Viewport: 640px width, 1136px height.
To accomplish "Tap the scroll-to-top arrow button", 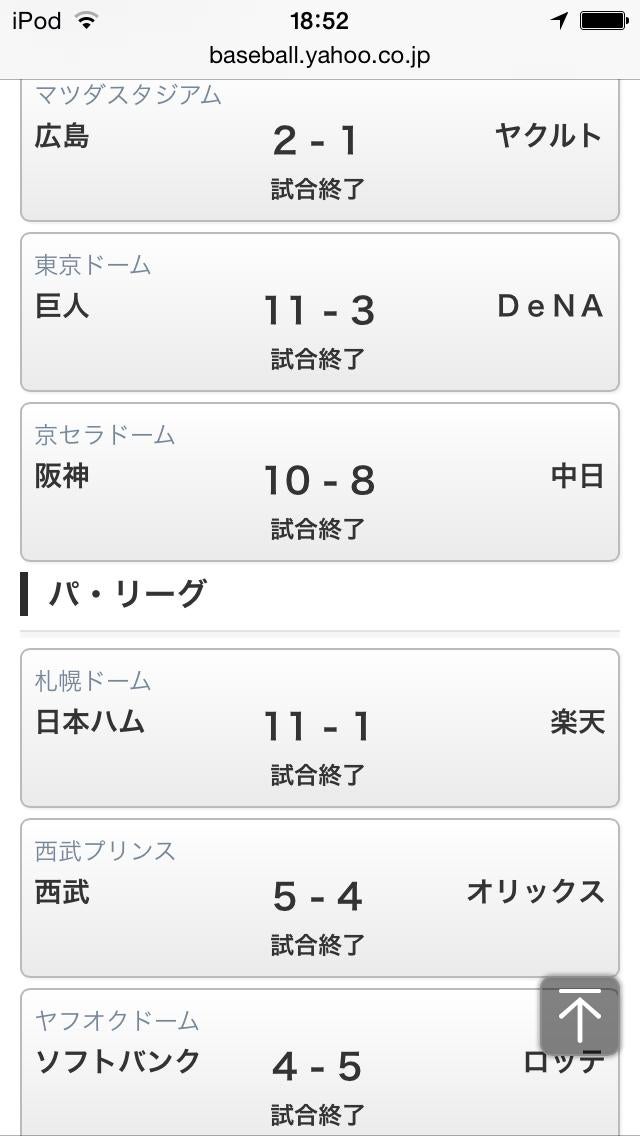I will coord(580,1016).
